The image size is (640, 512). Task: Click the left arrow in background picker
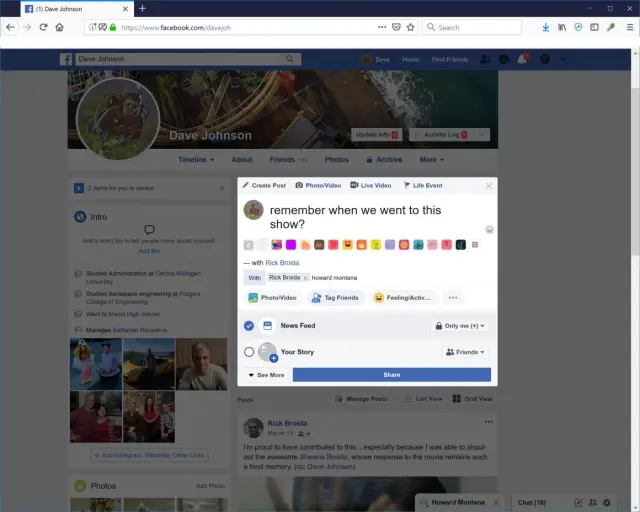pos(248,245)
